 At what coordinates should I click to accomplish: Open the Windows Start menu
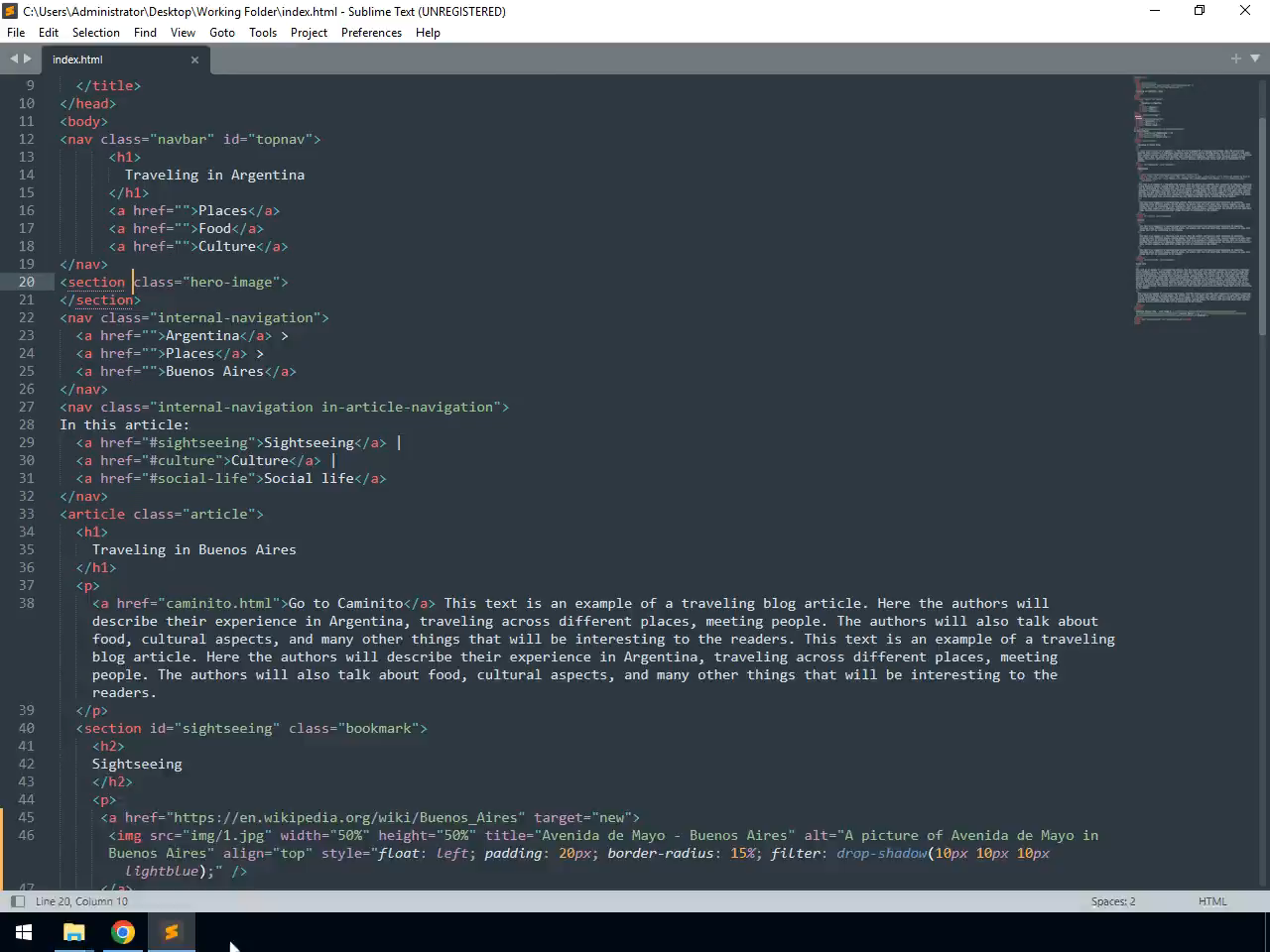pos(24,932)
